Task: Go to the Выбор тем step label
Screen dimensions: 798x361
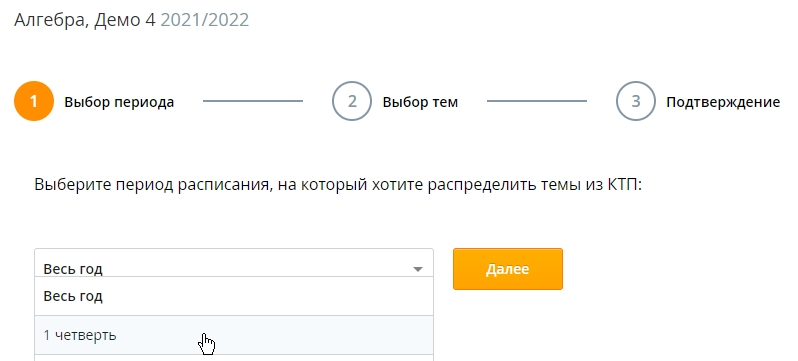Action: [x=420, y=102]
